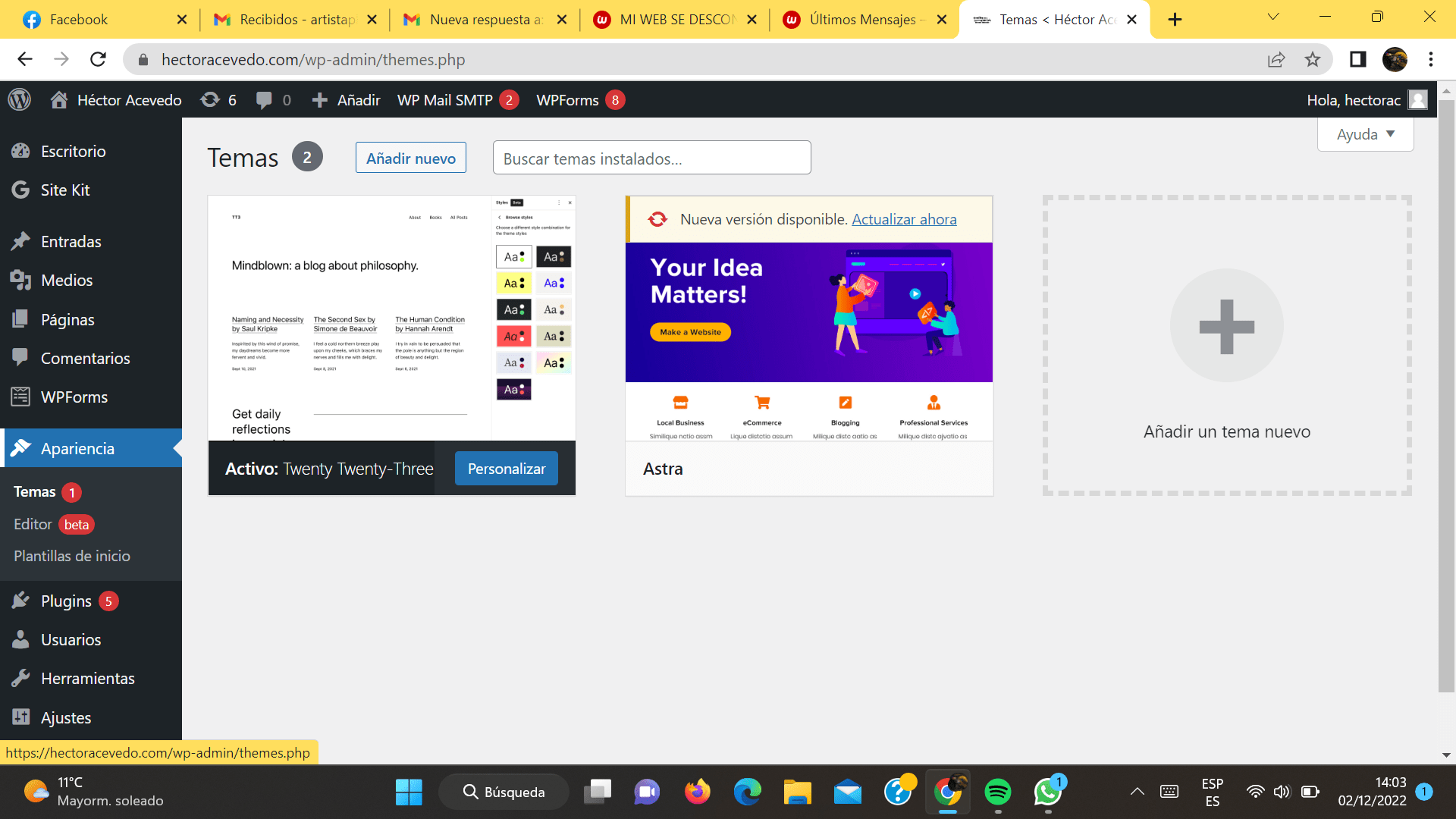Open Comentarios in sidebar
Screen dimensions: 1456x819
91,358
